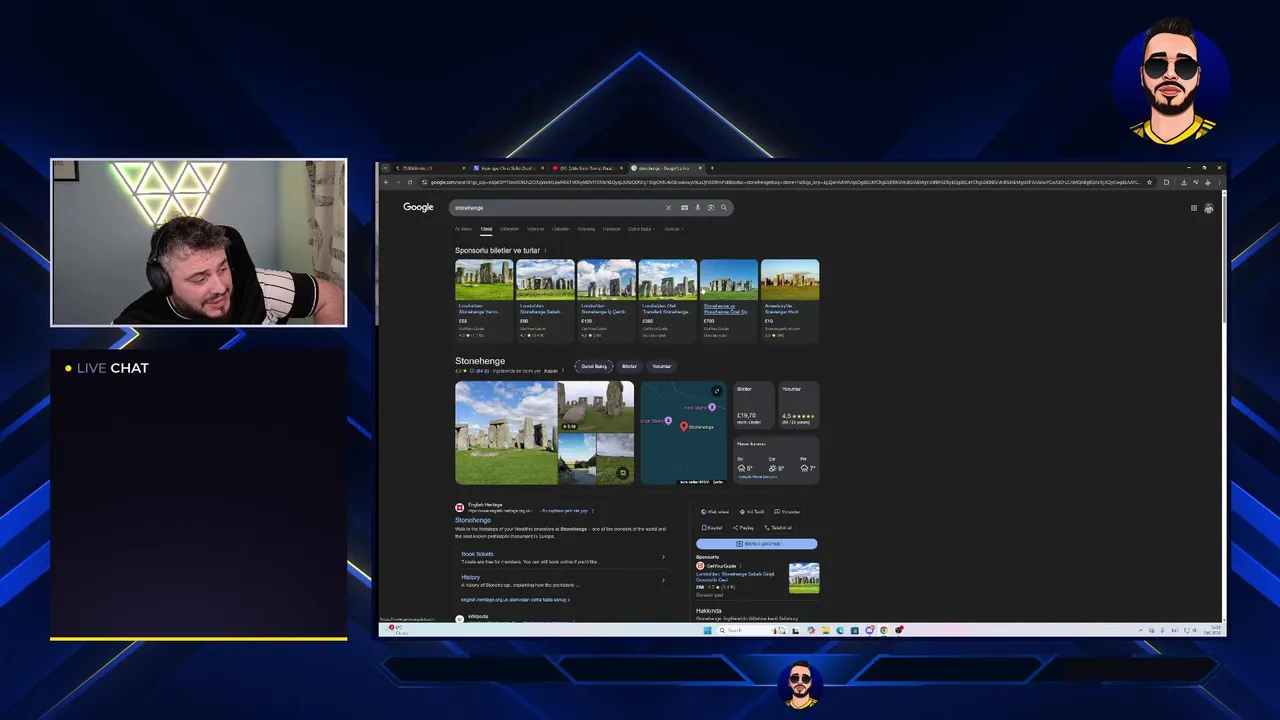The width and height of the screenshot is (1280, 720).
Task: Click the Yol Tarifi directions button
Action: (x=752, y=512)
